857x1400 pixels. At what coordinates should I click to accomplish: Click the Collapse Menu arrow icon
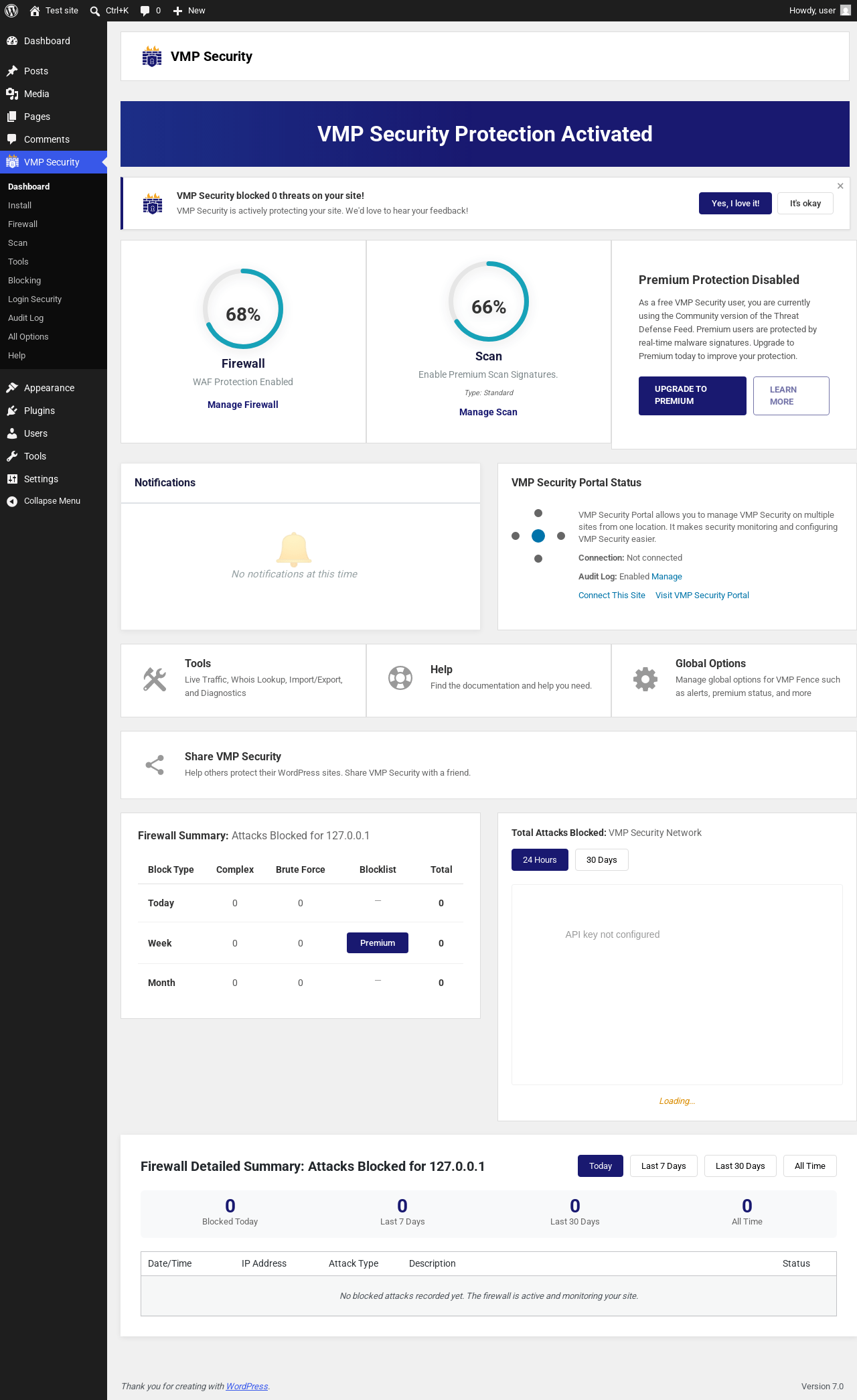coord(12,501)
